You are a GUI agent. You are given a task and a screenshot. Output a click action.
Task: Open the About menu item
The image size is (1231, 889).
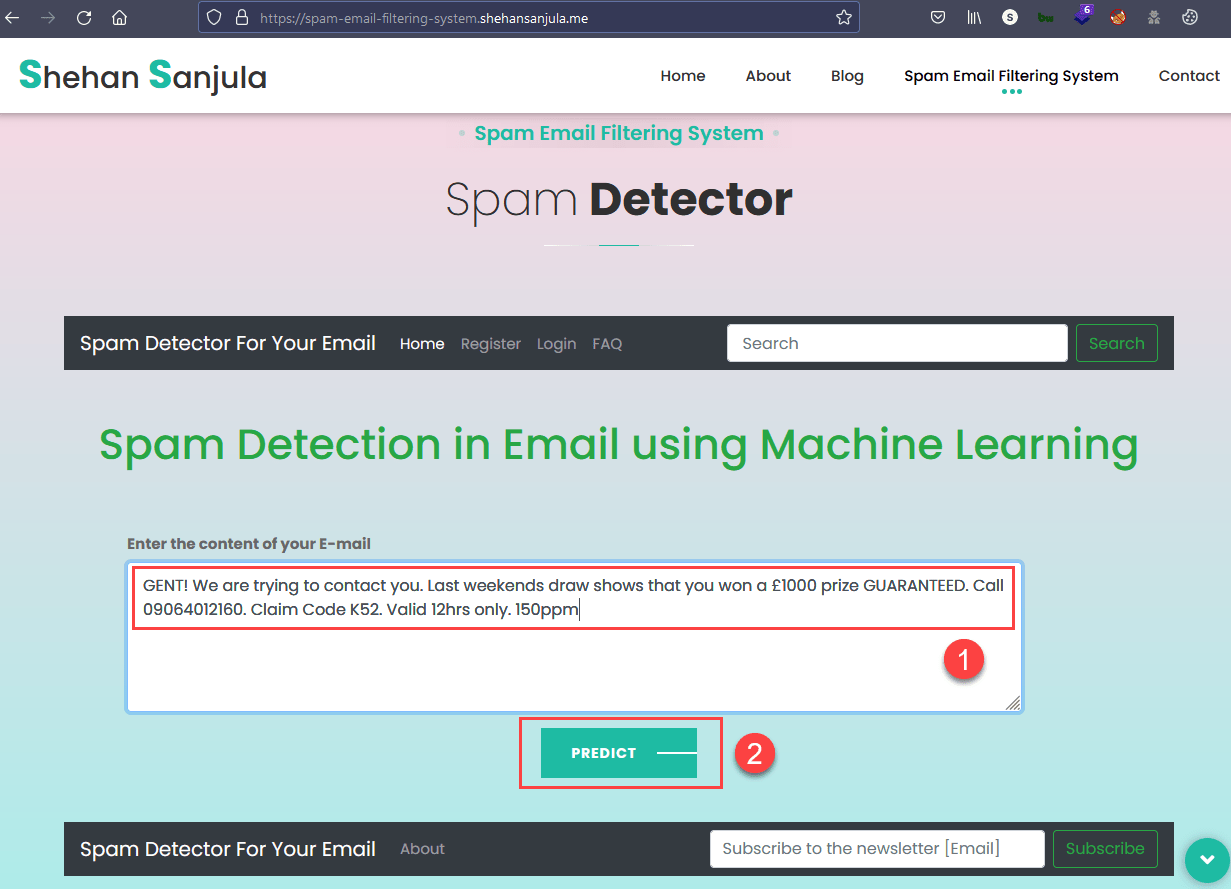(x=767, y=75)
